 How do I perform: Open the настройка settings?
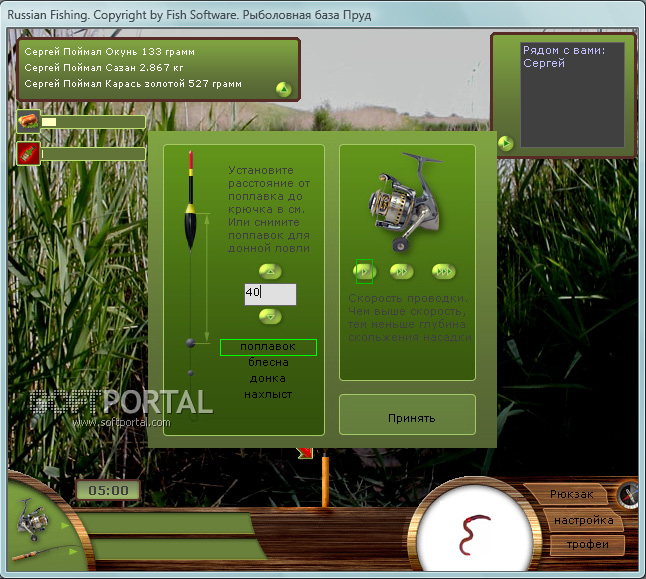[583, 520]
